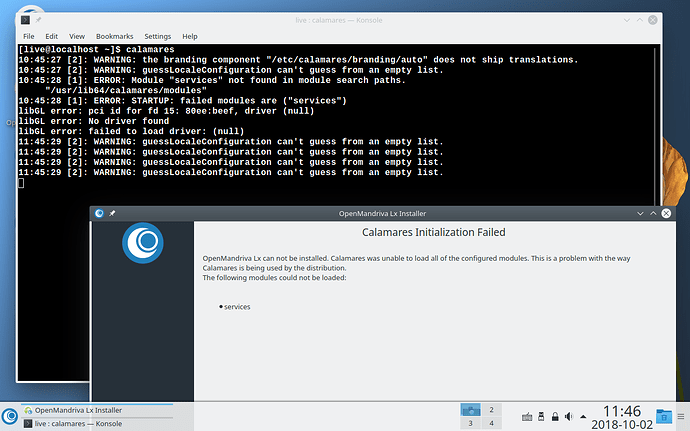Open the Settings menu in Konsole
The image size is (690, 431).
158,36
